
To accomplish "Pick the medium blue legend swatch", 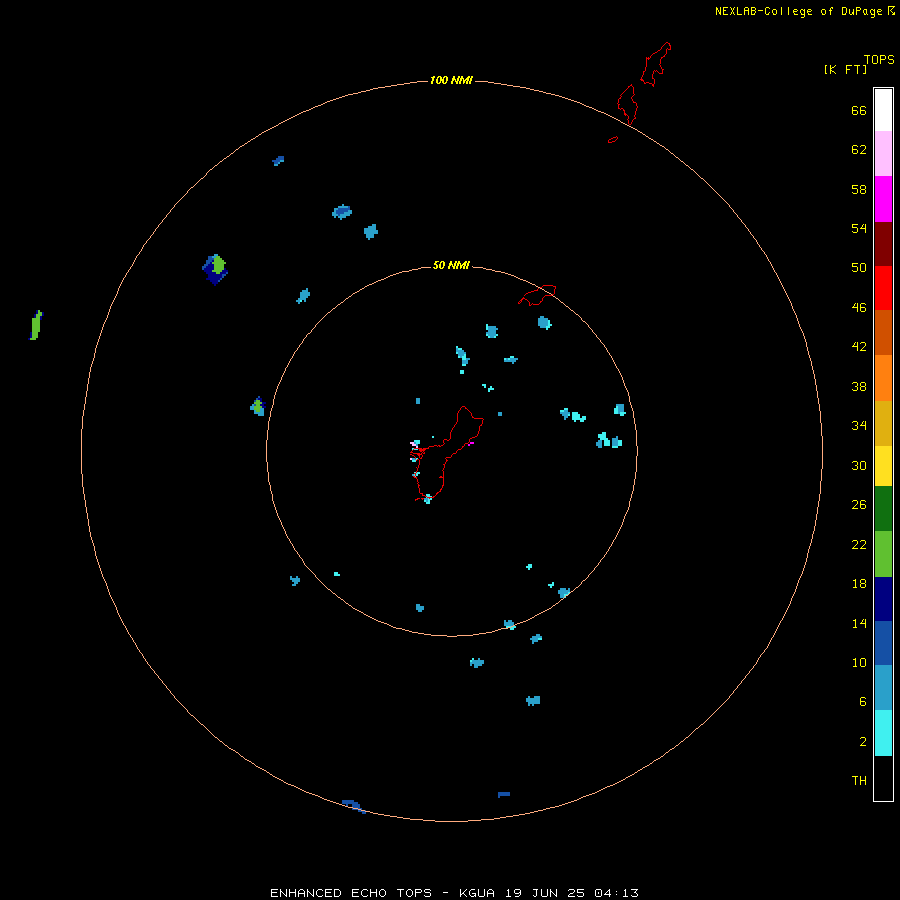I will tap(883, 643).
